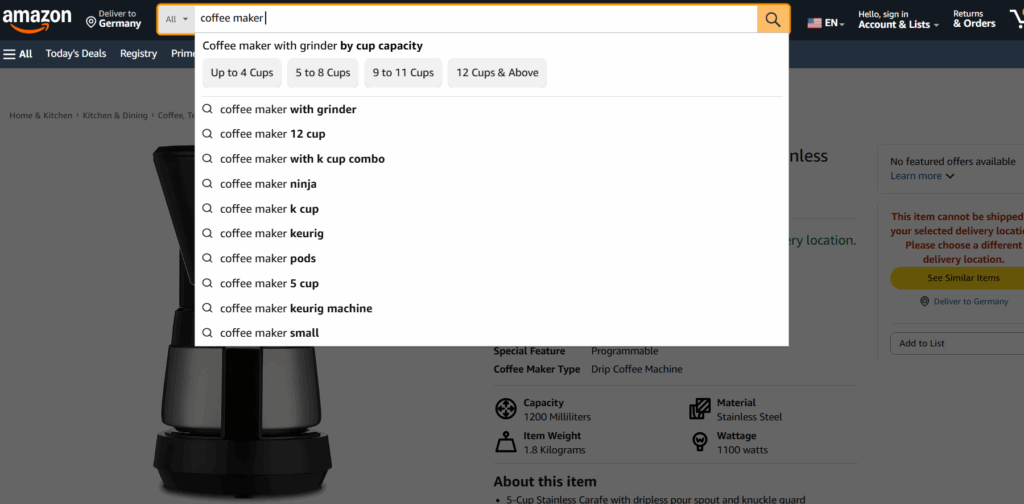Click the Wattage light bulb icon
This screenshot has width=1024, height=504.
coord(700,442)
